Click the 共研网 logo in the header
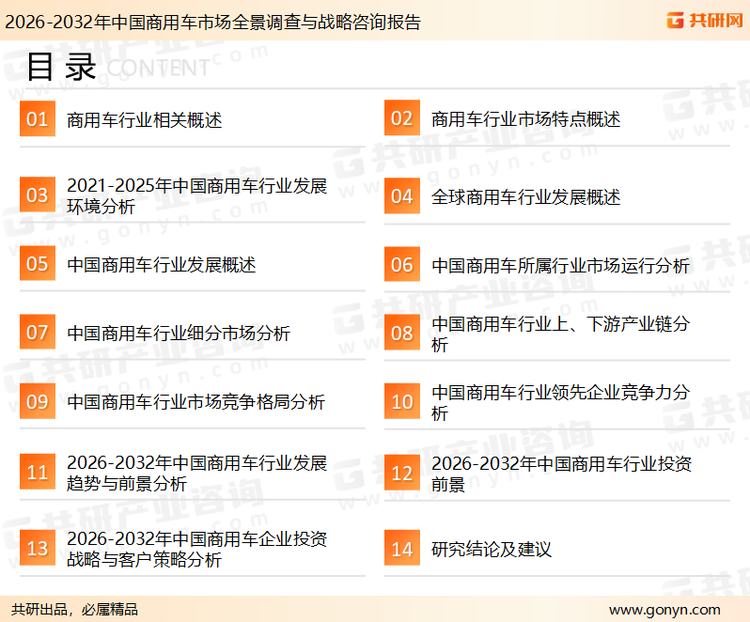750x622 pixels. pos(705,20)
